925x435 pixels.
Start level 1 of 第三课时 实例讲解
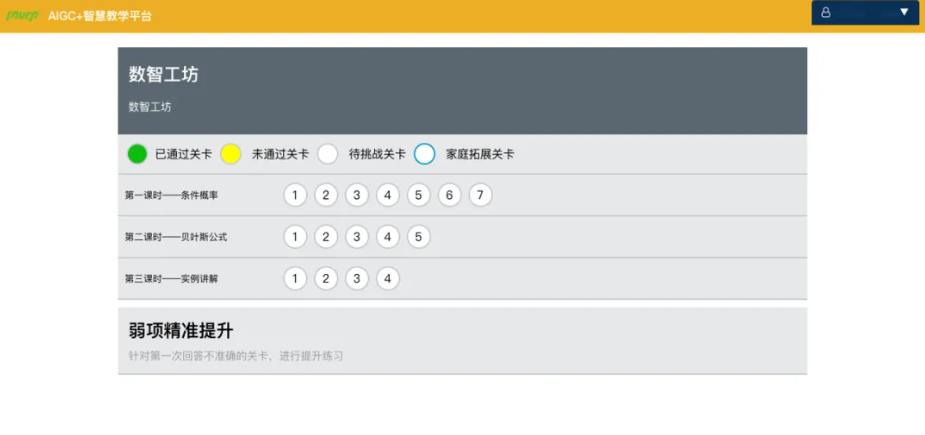[x=295, y=279]
